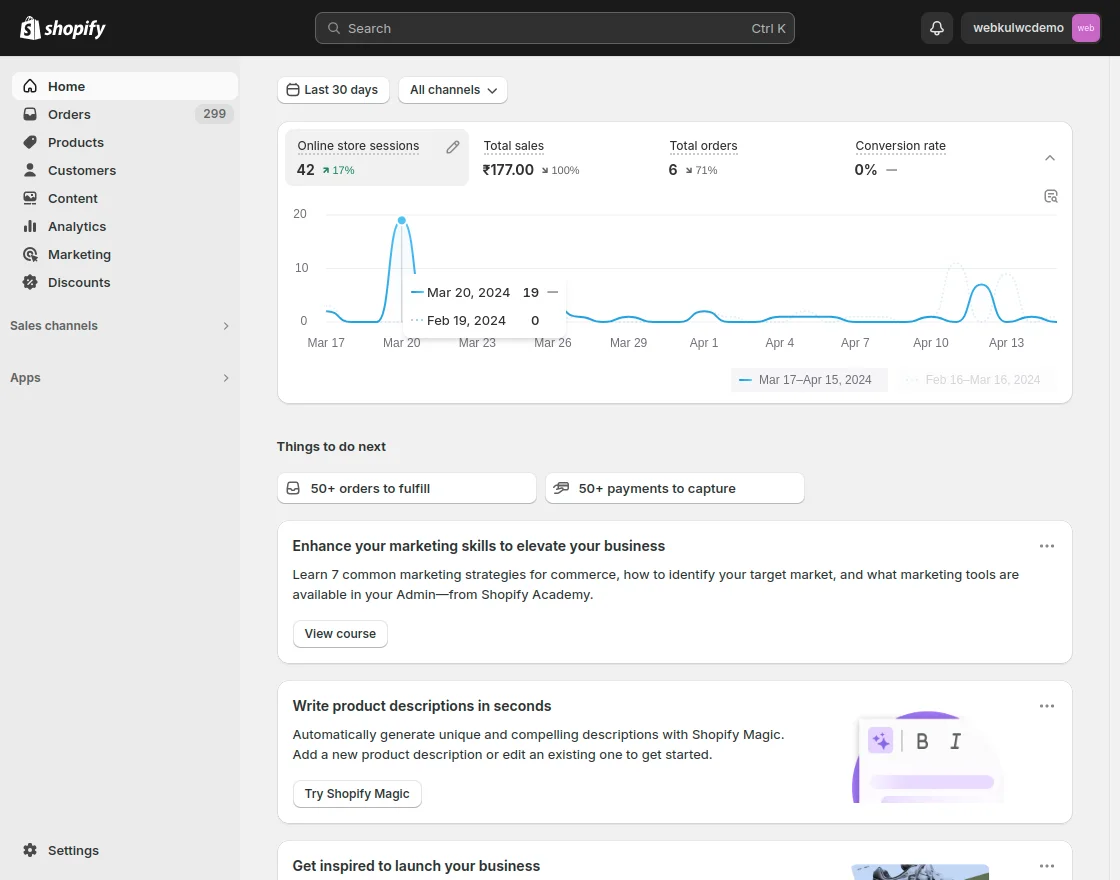Open 50+ payments to capture
Viewport: 1120px width, 880px height.
tap(674, 489)
